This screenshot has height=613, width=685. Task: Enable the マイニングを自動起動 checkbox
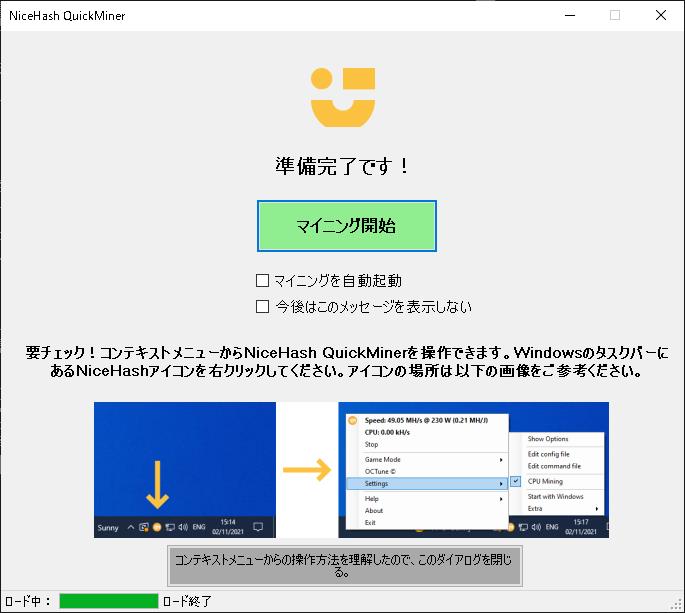coord(262,281)
